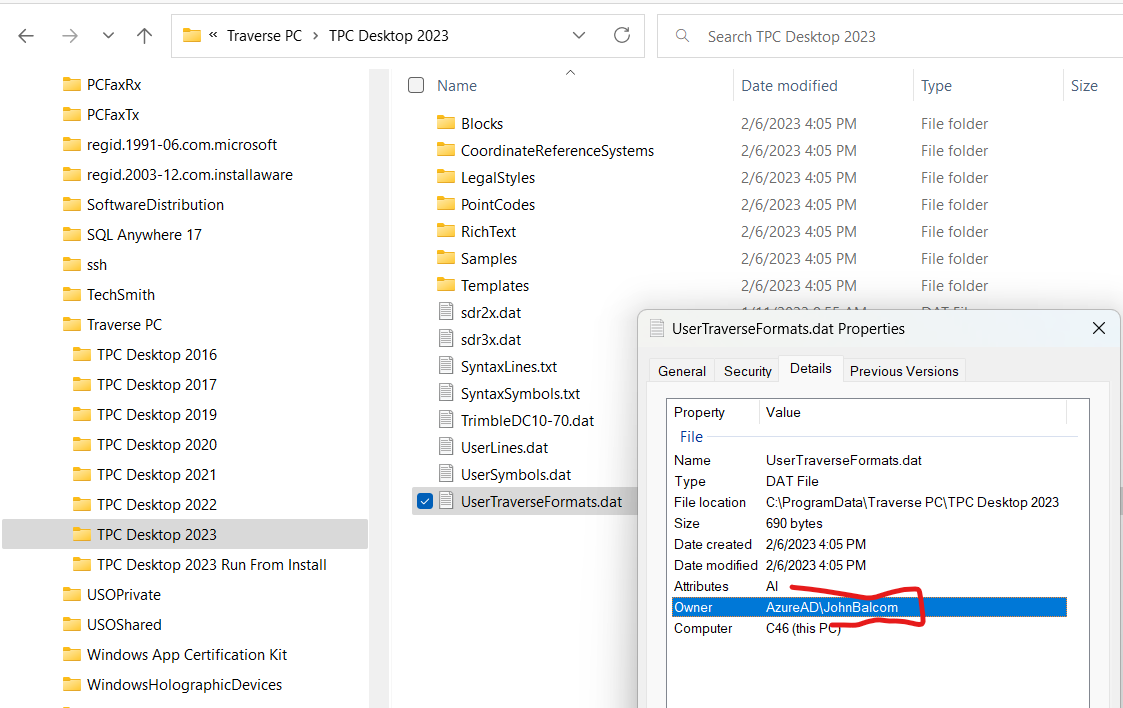Click the TrimbleDC10-70.dat file icon
Image resolution: width=1123 pixels, height=708 pixels.
(x=446, y=420)
